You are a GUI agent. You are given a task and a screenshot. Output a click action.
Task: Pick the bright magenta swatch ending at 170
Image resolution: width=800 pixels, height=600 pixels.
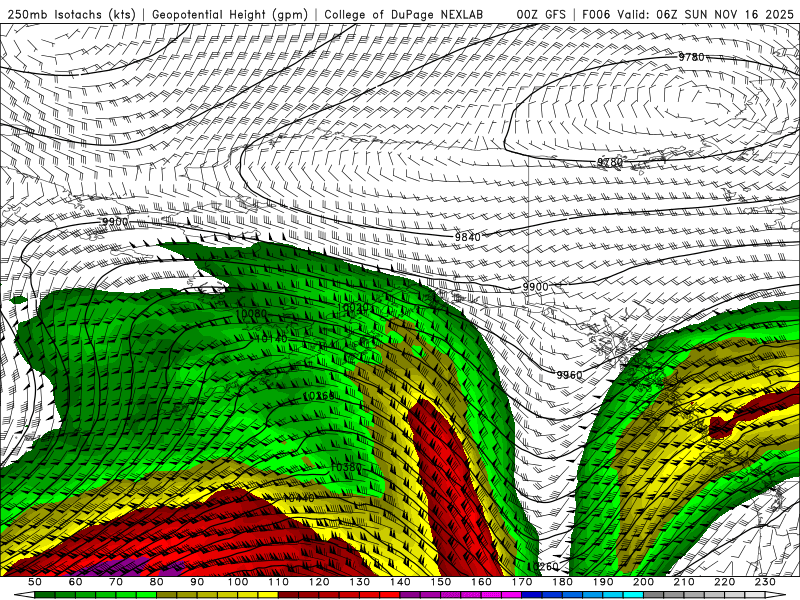[x=511, y=594]
